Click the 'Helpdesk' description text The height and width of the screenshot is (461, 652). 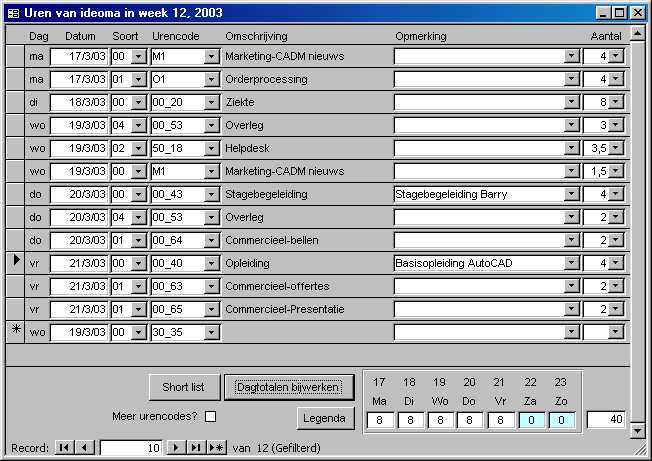pyautogui.click(x=247, y=148)
